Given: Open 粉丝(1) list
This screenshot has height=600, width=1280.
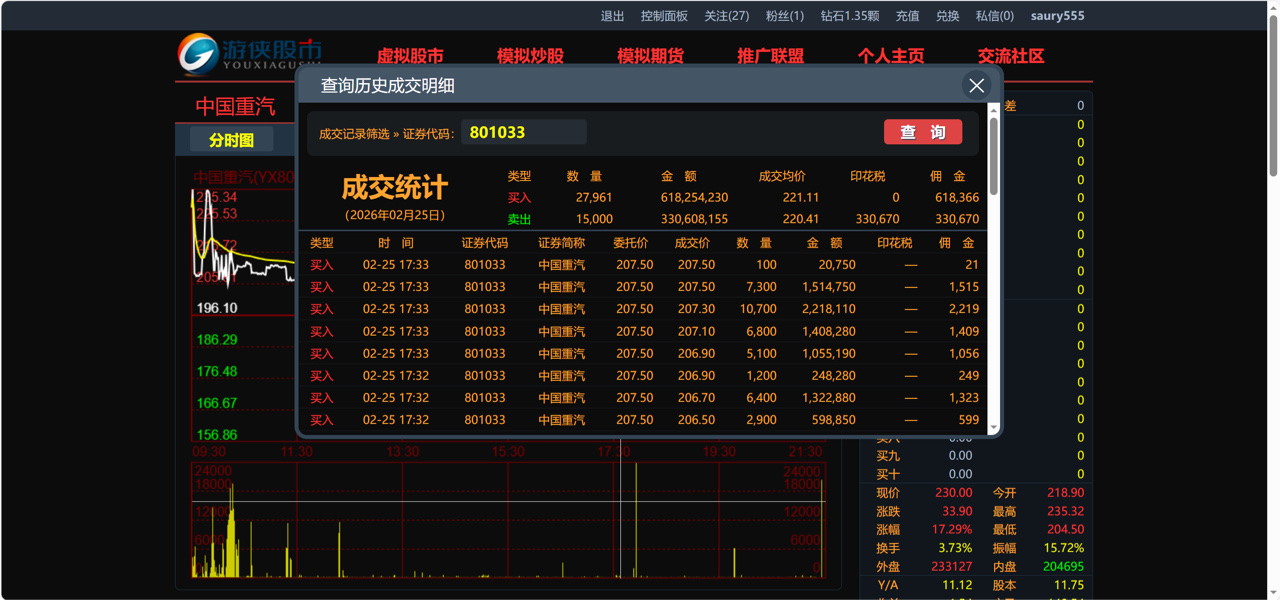Looking at the screenshot, I should pos(784,16).
